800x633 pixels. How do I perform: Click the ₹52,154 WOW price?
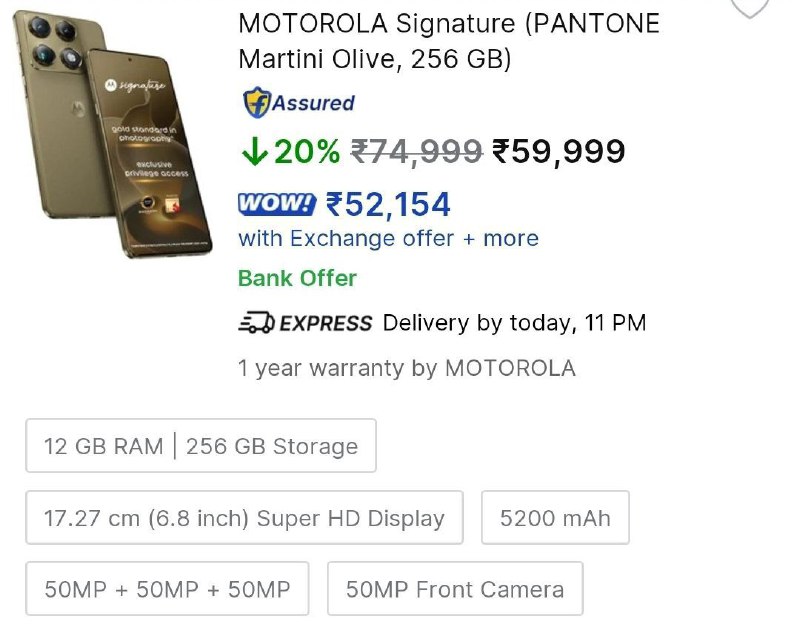coord(388,204)
